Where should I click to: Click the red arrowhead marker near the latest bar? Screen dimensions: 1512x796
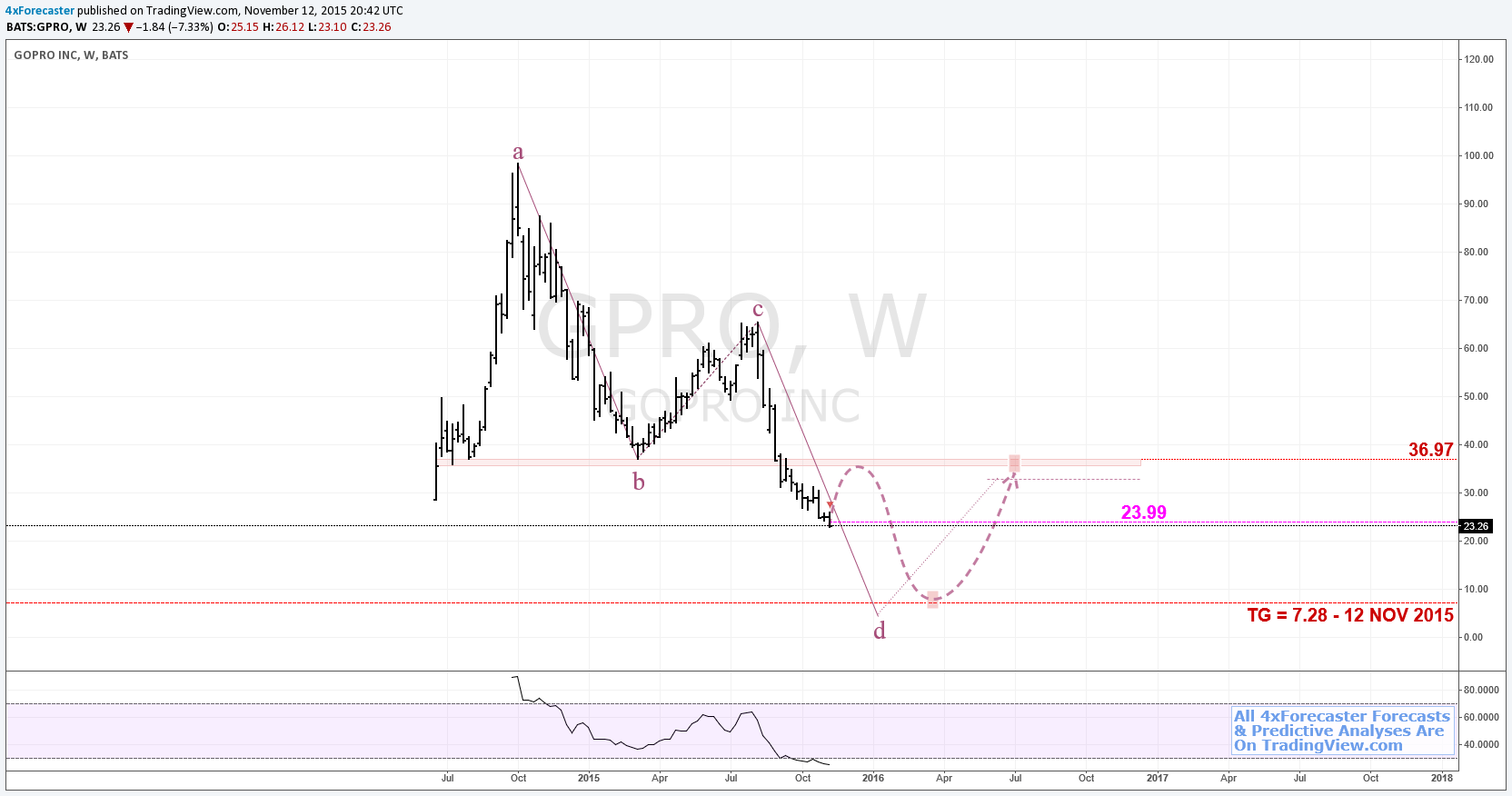pyautogui.click(x=831, y=505)
